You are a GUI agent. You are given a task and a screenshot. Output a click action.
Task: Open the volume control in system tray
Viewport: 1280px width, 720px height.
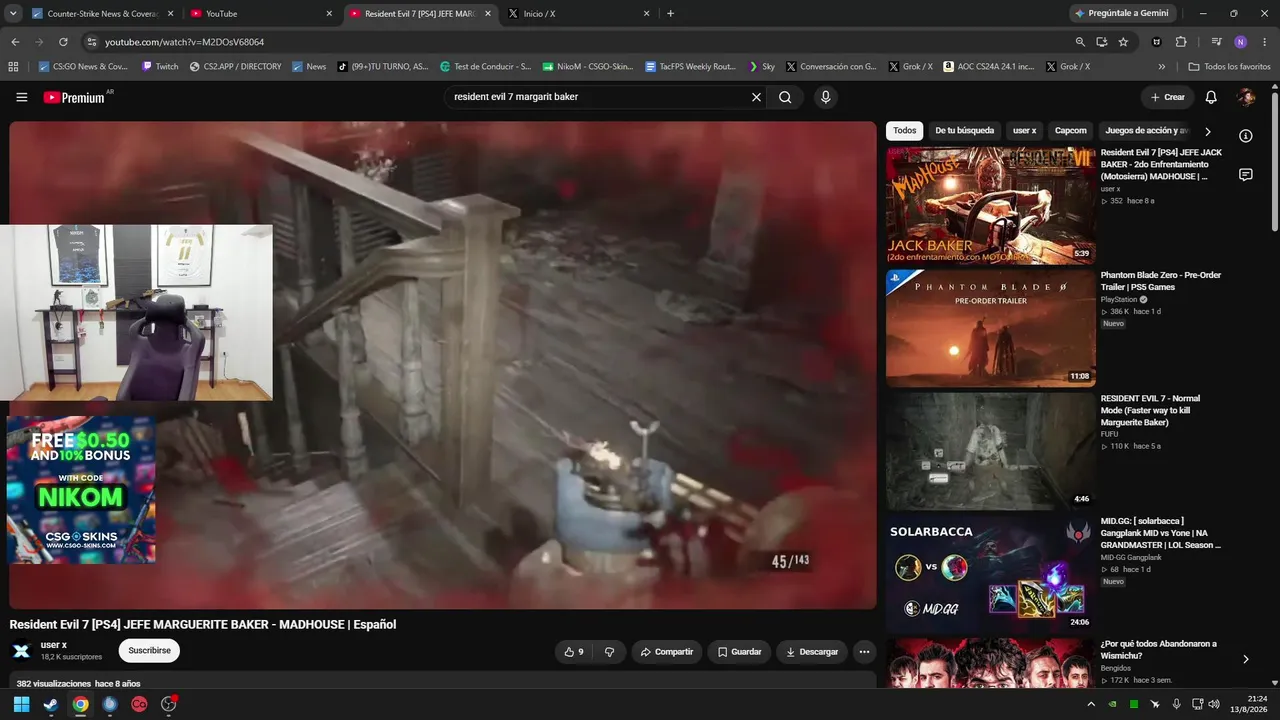coord(1214,704)
